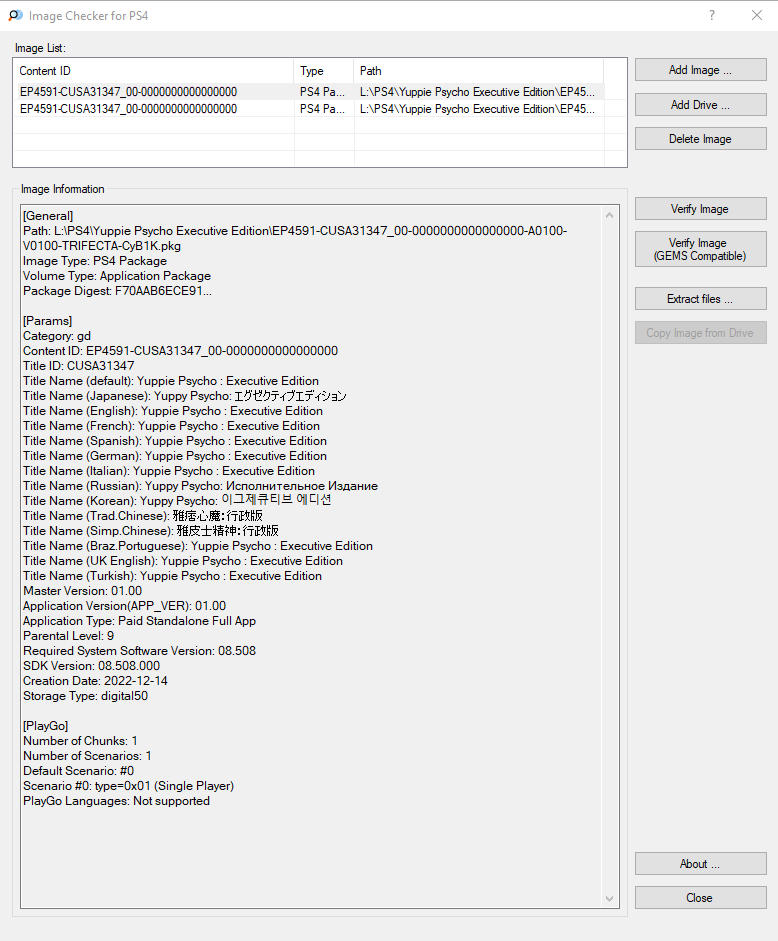Click the Scenario #0 Single Player line

128,786
